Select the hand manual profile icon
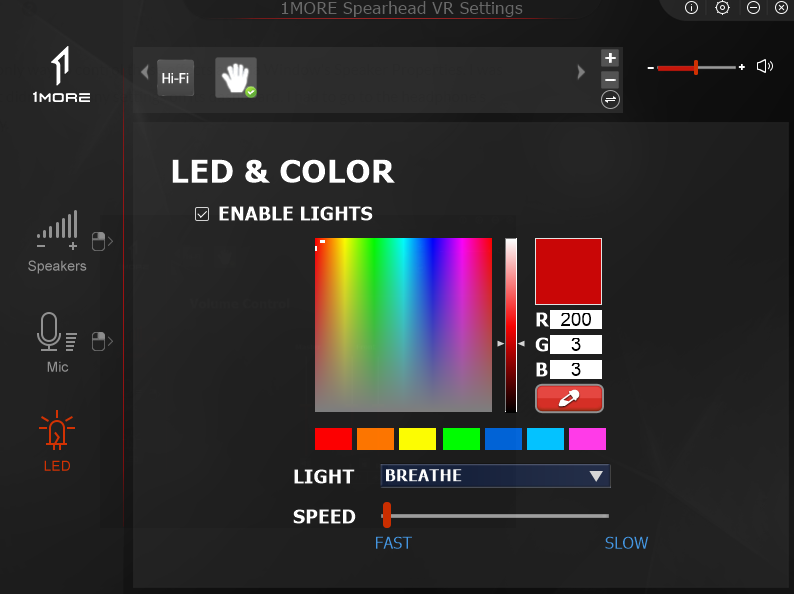Image resolution: width=794 pixels, height=594 pixels. pyautogui.click(x=236, y=77)
